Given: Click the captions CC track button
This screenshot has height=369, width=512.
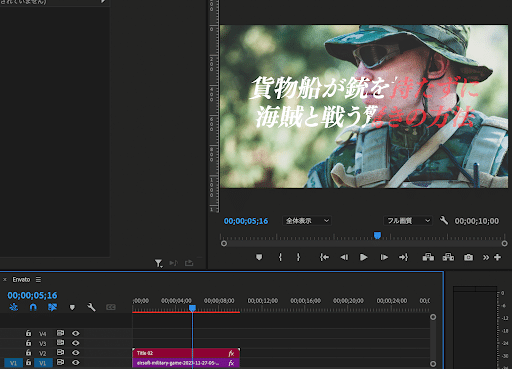Looking at the screenshot, I should (x=111, y=307).
